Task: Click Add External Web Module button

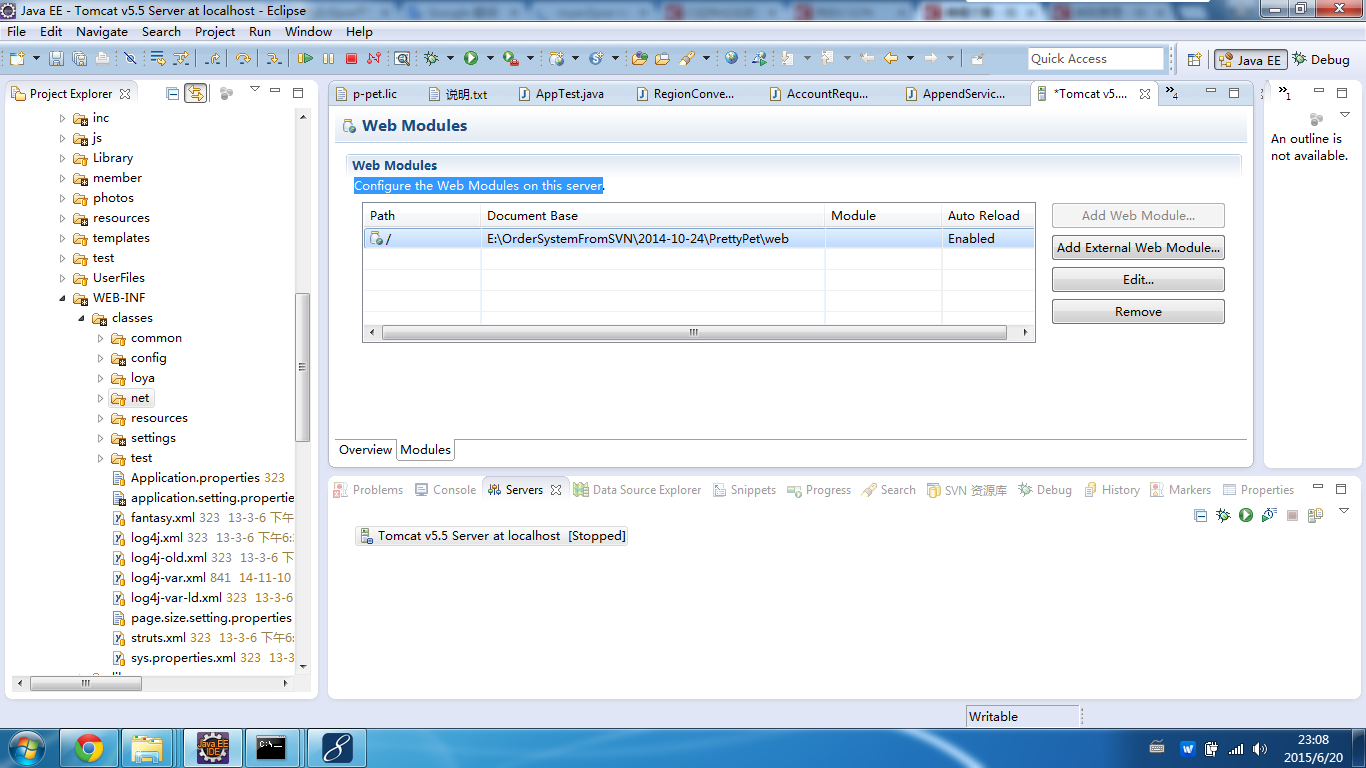Action: (1138, 247)
